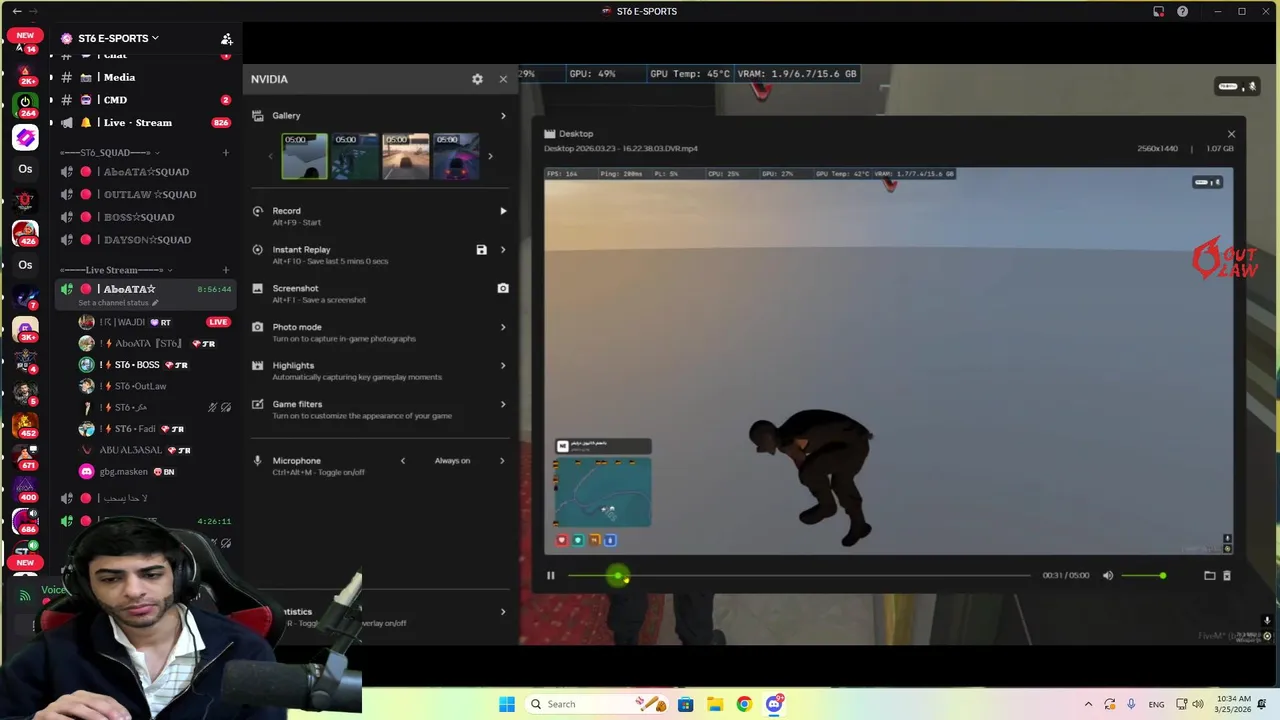Expand the Highlights options

pos(503,366)
